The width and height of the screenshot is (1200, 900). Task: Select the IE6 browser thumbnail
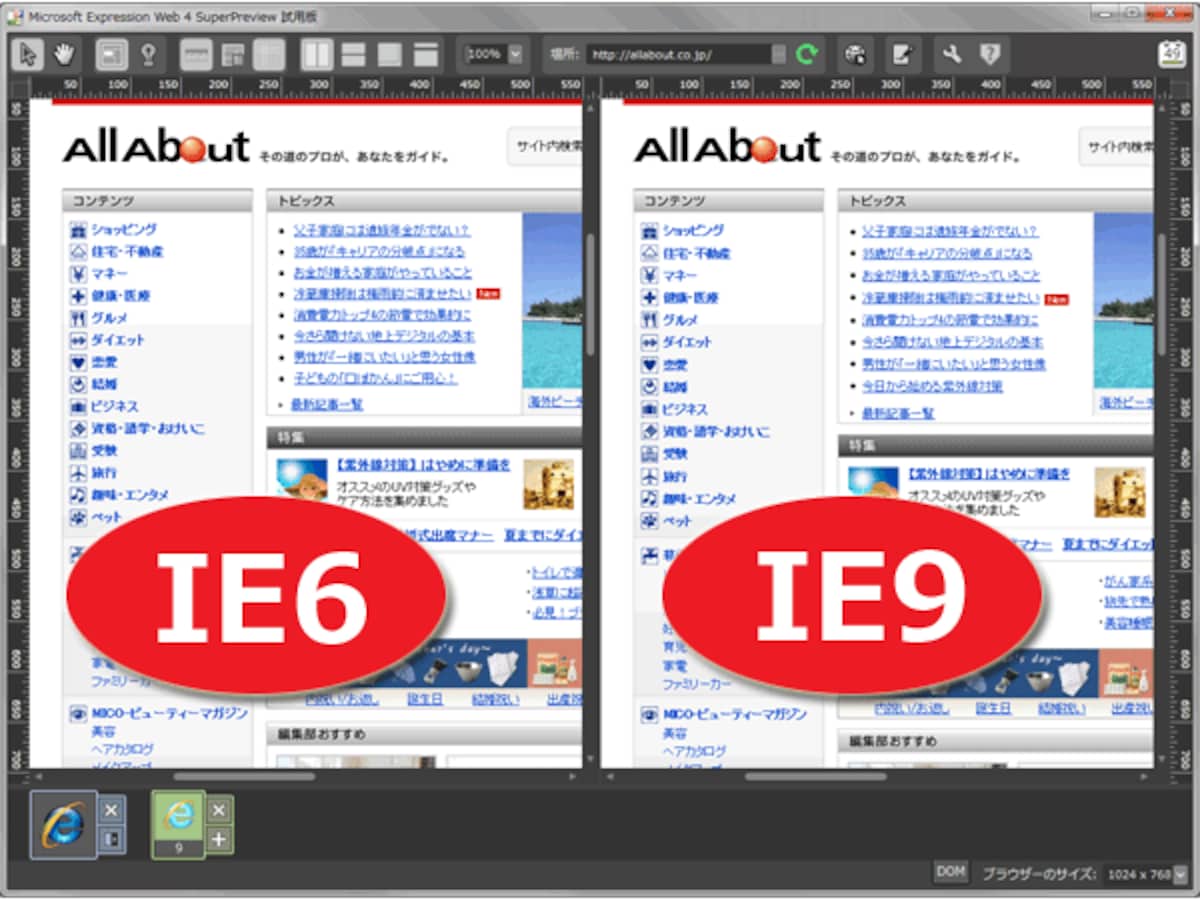[64, 824]
